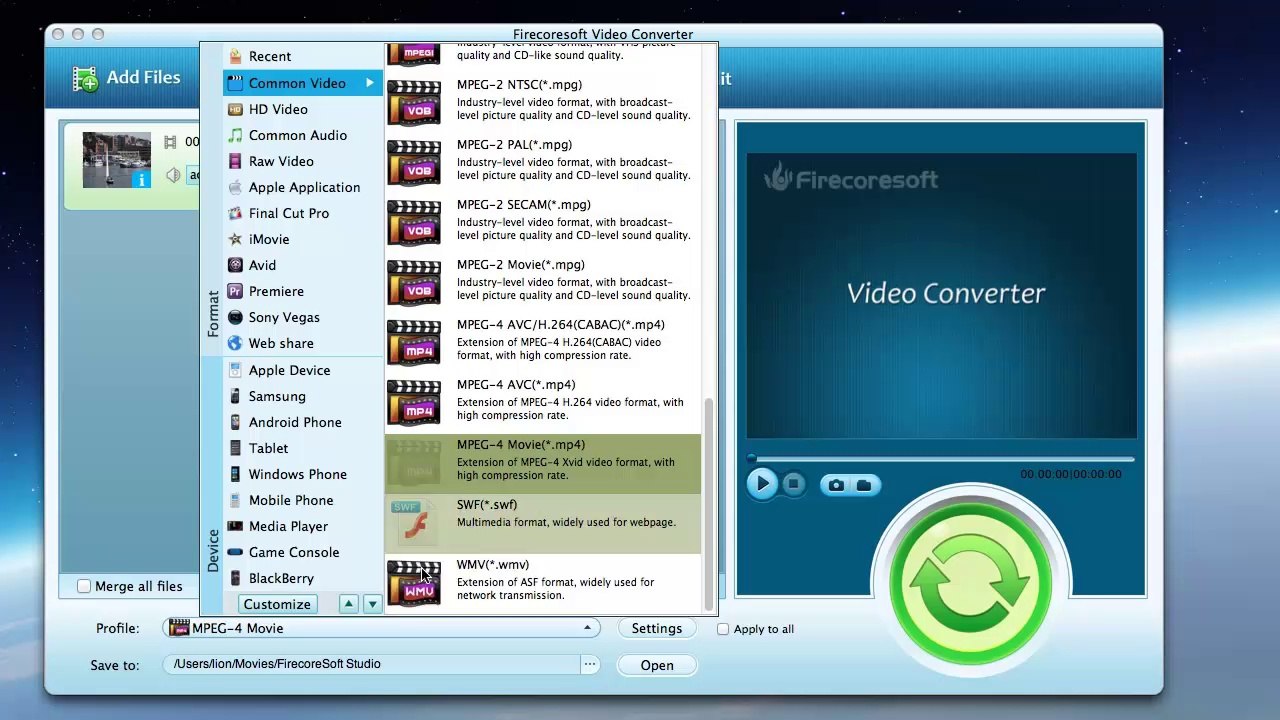Play the preview video
The width and height of the screenshot is (1280, 720).
pyautogui.click(x=762, y=484)
